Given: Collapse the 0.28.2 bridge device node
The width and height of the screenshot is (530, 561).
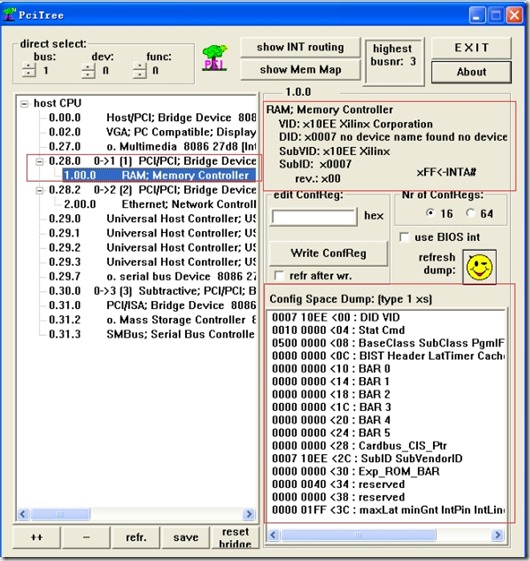Looking at the screenshot, I should [39, 191].
